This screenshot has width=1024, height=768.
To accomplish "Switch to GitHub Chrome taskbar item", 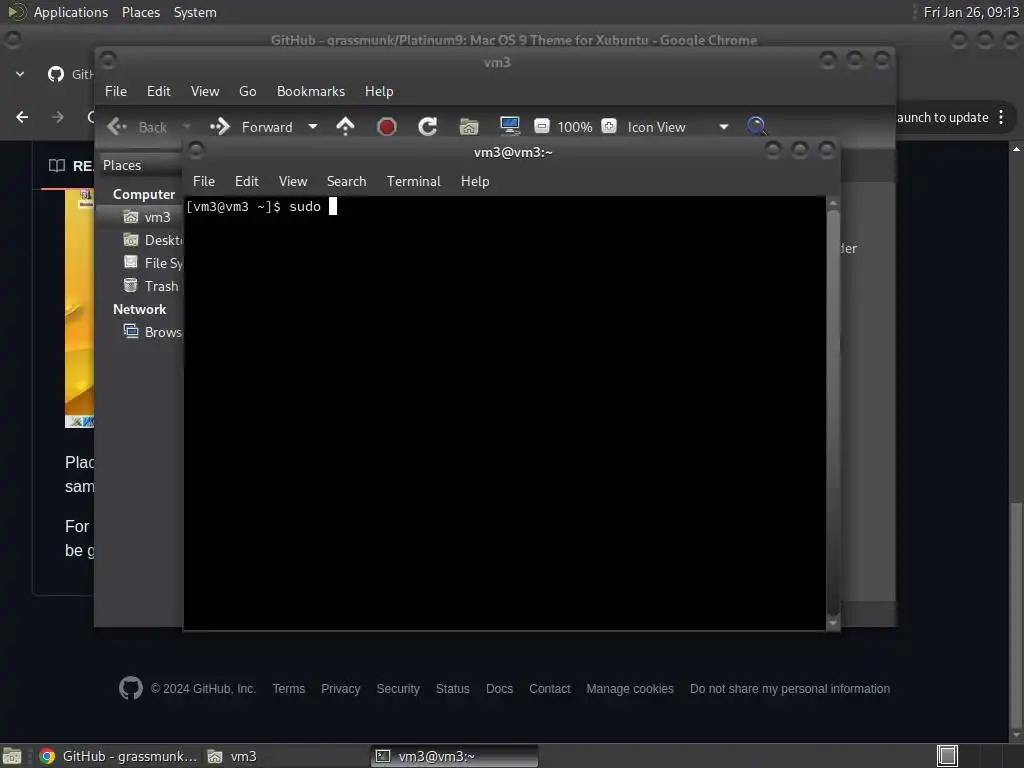I will click(x=118, y=756).
